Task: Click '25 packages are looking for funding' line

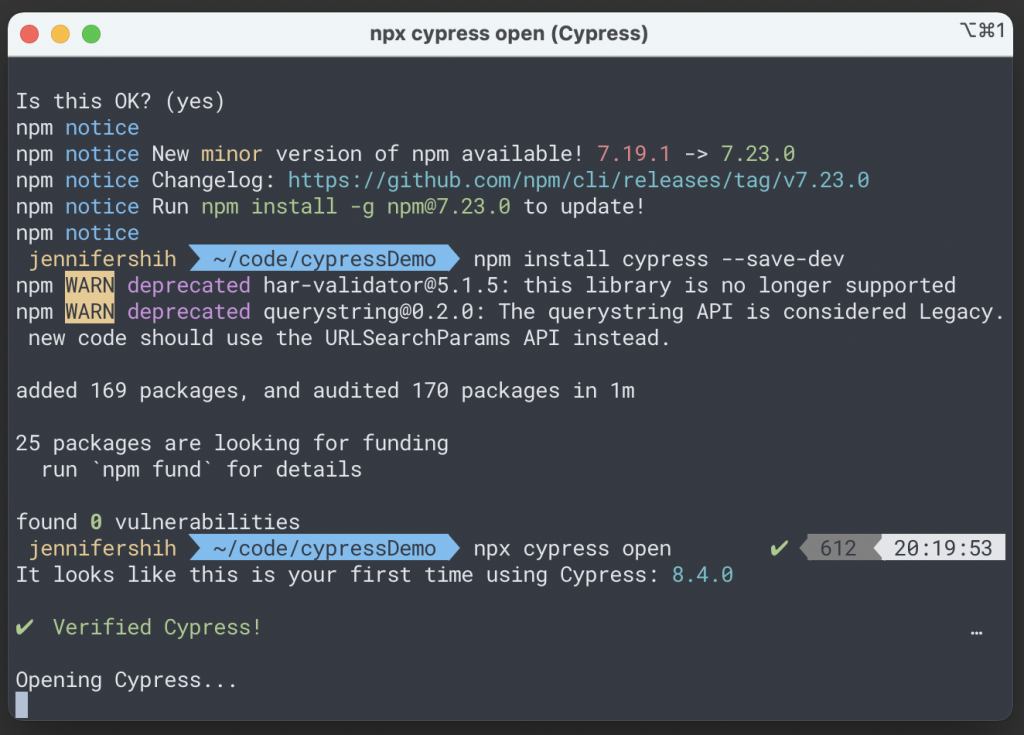Action: [232, 444]
